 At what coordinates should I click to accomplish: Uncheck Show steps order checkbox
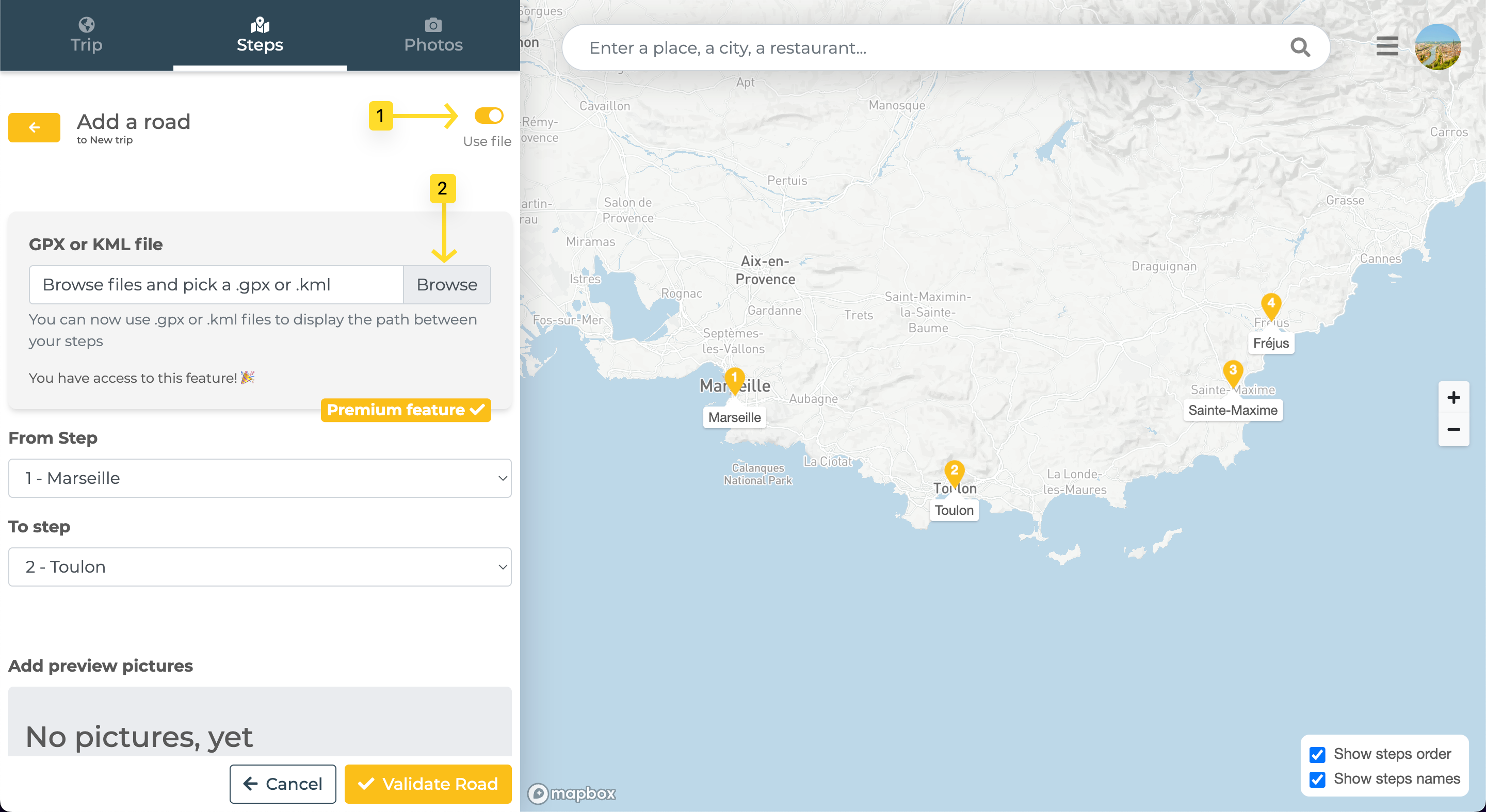(1317, 754)
